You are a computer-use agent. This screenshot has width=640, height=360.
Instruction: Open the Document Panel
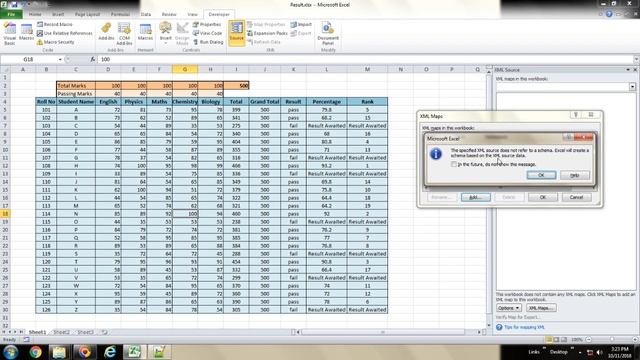coord(328,33)
